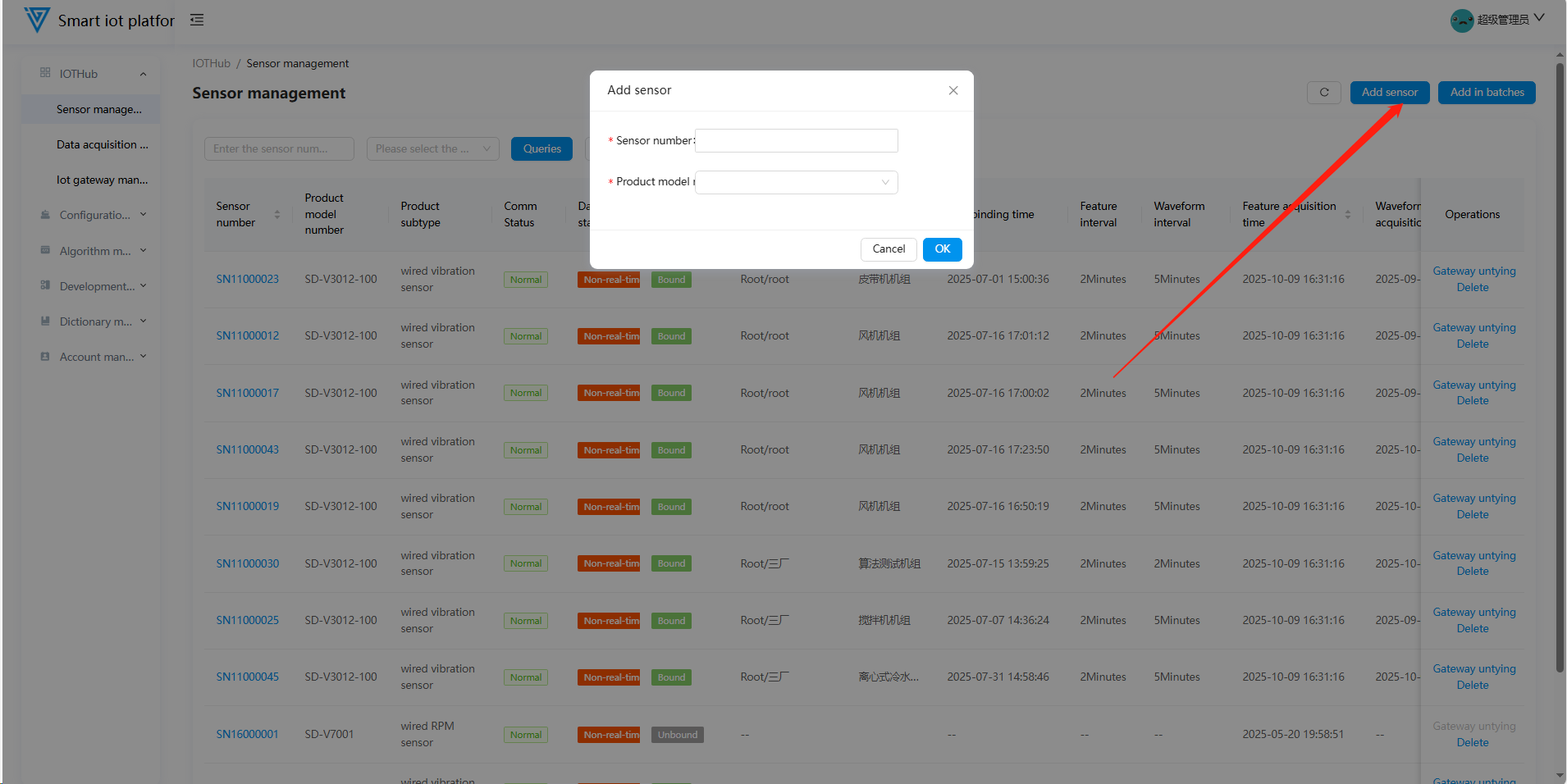Sort by Feature acquisition time column

tap(1347, 215)
